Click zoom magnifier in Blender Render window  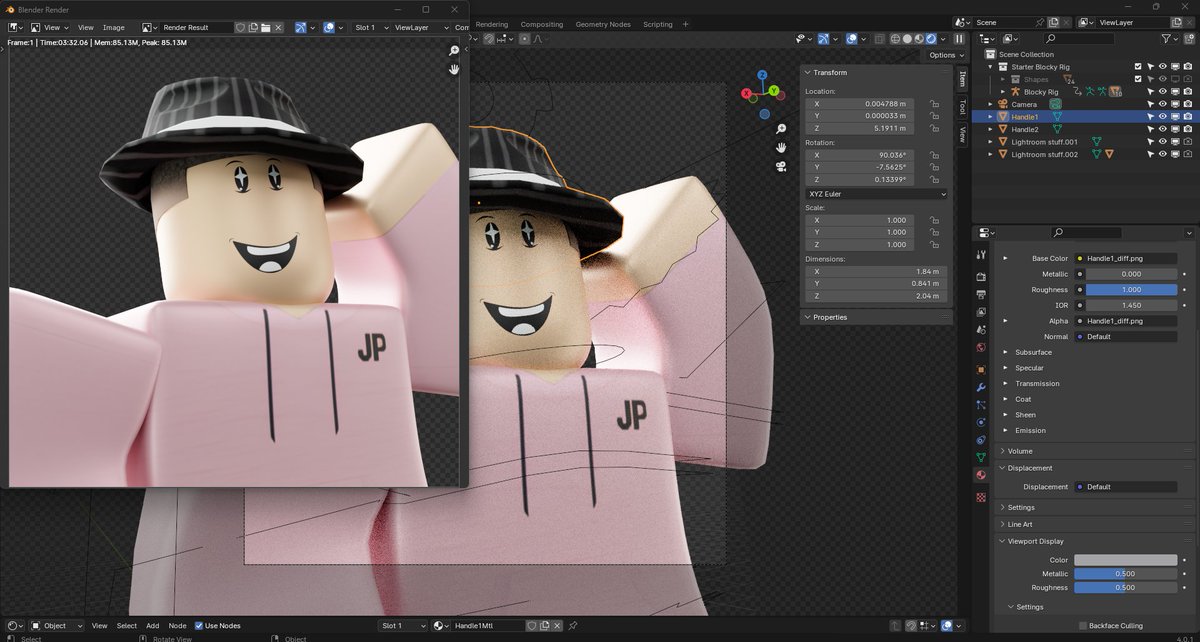(454, 50)
